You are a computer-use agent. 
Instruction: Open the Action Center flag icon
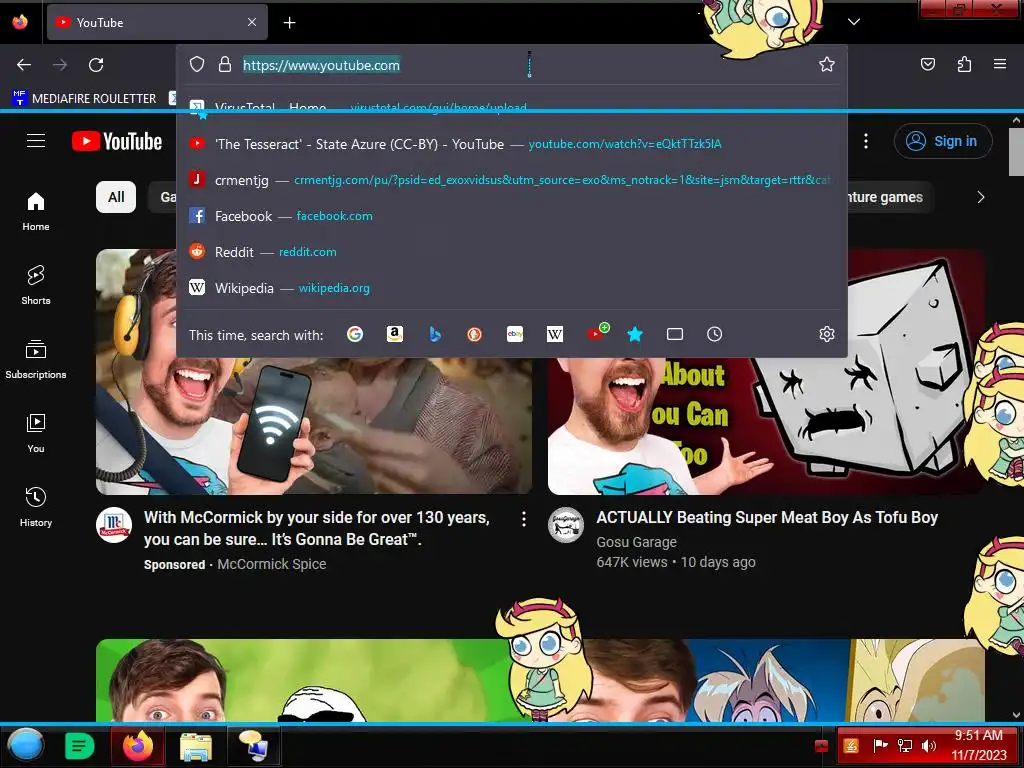pyautogui.click(x=880, y=746)
